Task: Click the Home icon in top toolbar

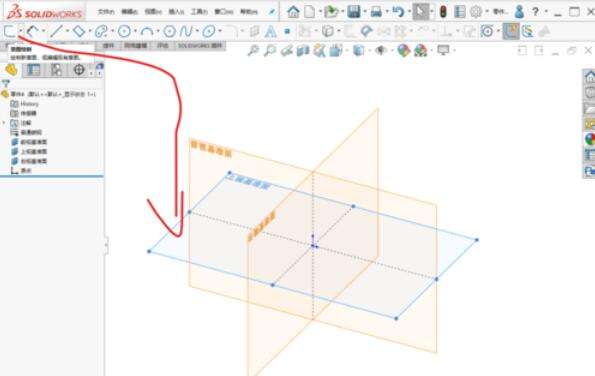Action: click(x=293, y=12)
